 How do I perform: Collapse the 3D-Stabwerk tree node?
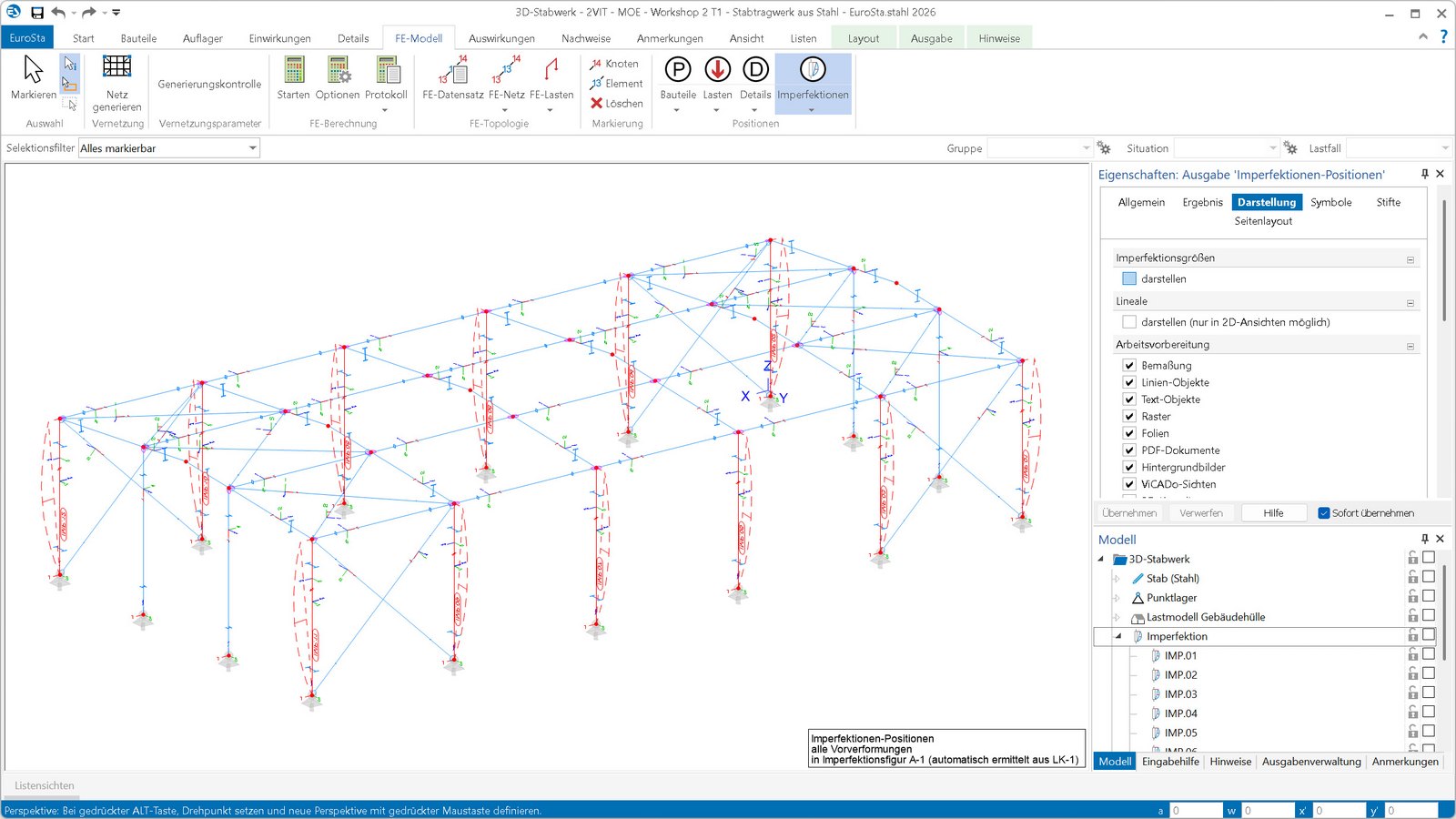(x=1101, y=560)
